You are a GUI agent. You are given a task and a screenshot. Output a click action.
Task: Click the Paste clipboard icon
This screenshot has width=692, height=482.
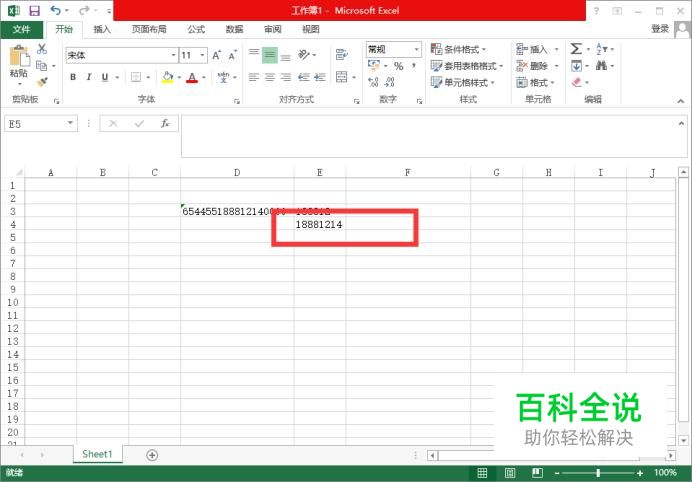19,57
